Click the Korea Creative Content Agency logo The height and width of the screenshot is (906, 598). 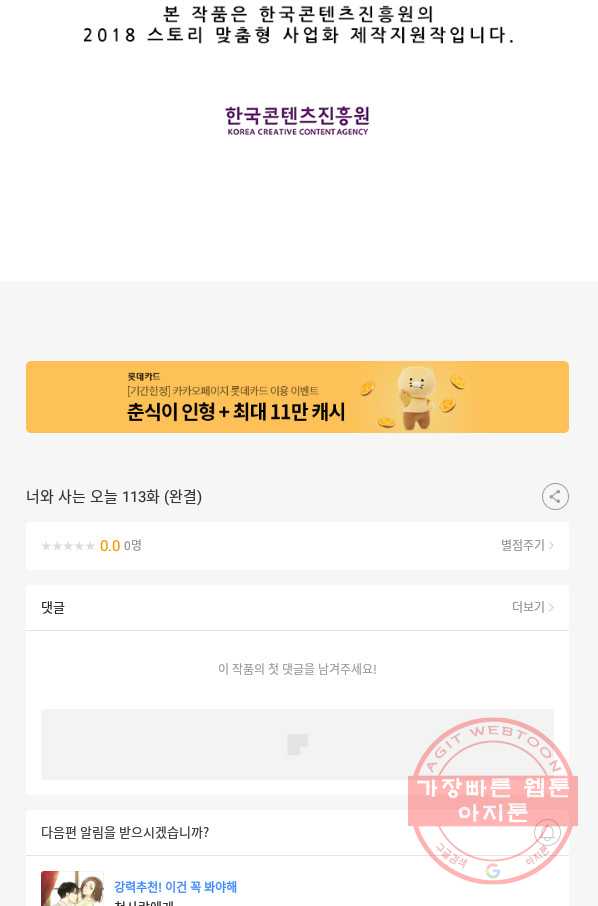tap(298, 121)
